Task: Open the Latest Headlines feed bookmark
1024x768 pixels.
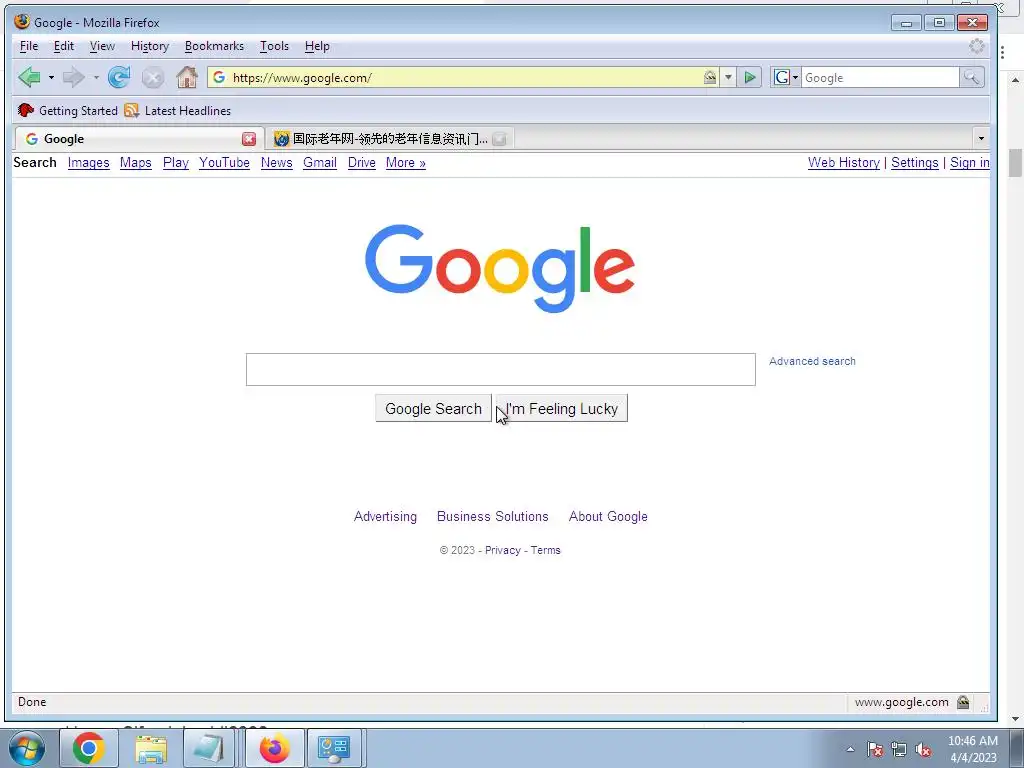Action: (x=178, y=110)
